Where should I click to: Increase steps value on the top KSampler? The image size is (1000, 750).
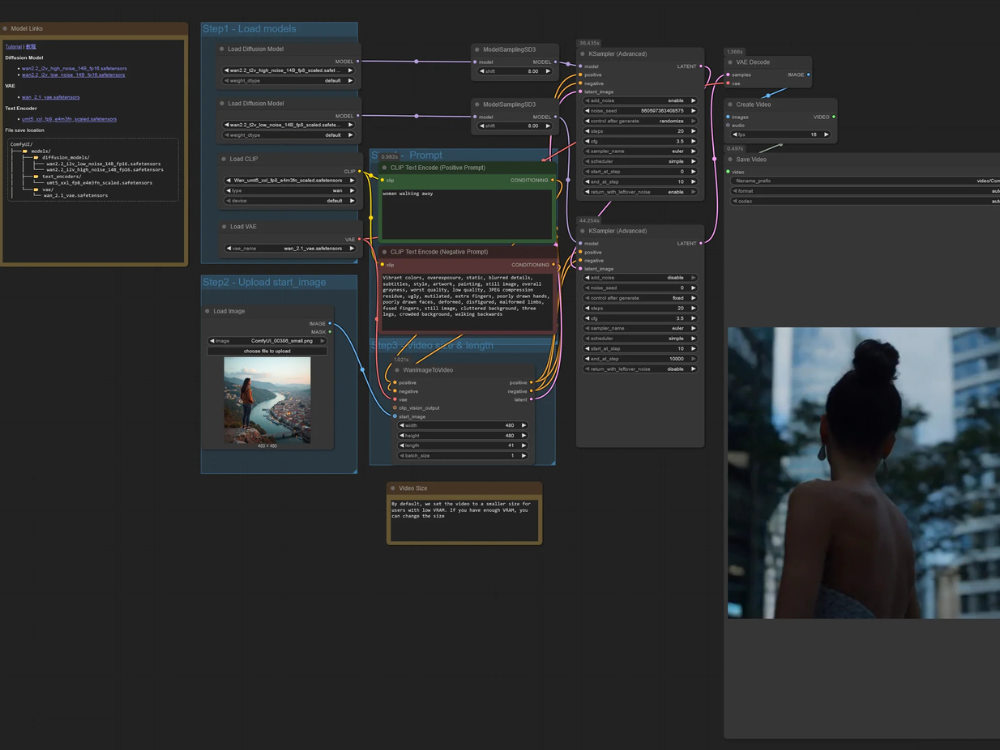click(693, 131)
